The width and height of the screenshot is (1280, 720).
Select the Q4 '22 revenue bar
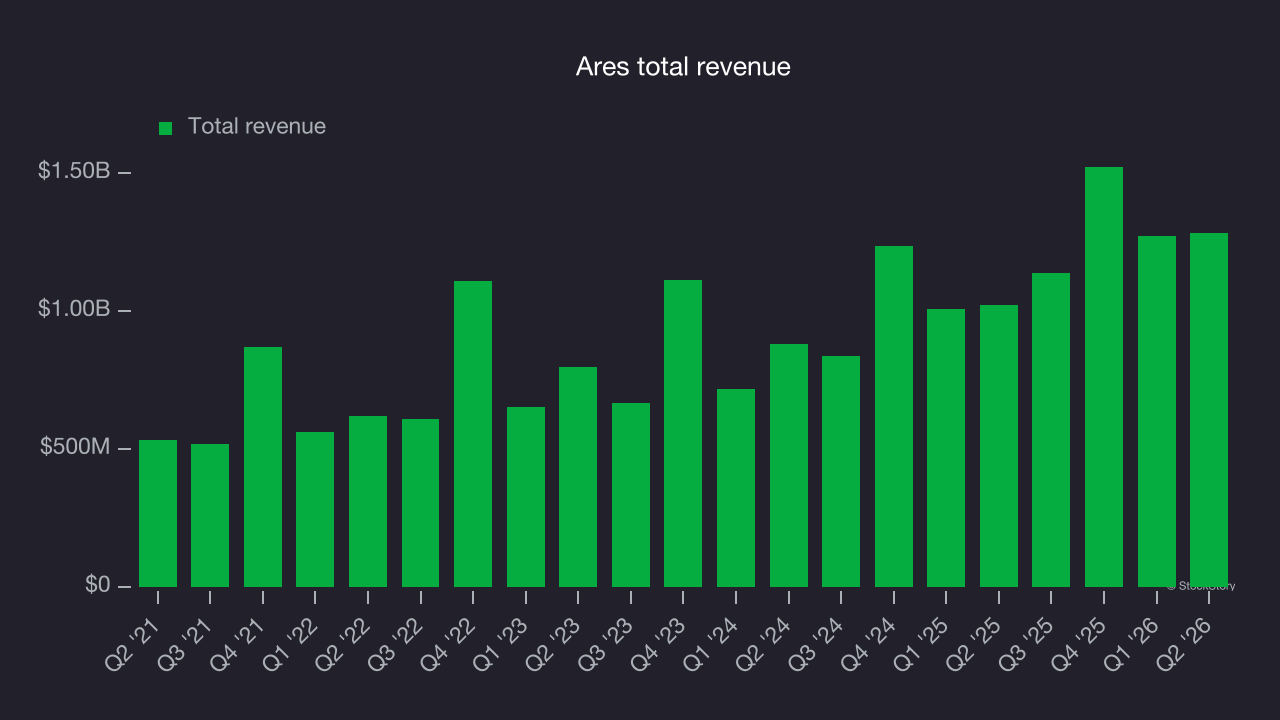(x=473, y=434)
